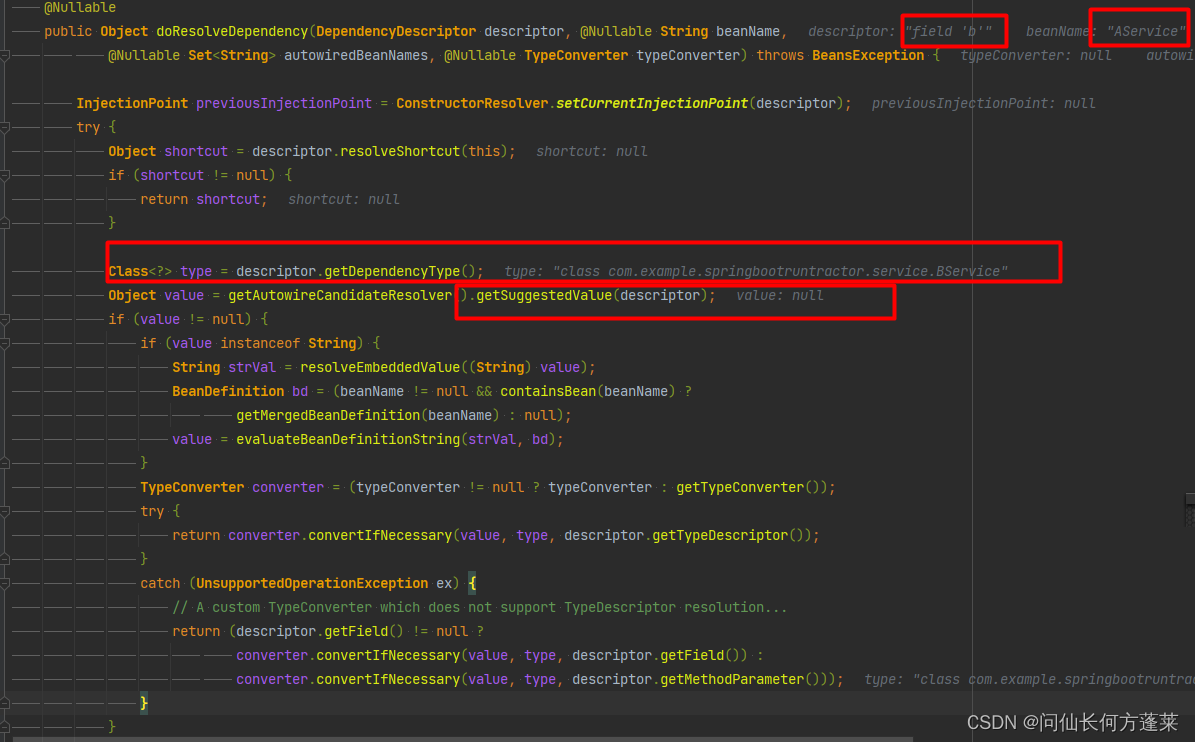Click the 'return shortcut;' statement
1195x742 pixels.
click(203, 200)
